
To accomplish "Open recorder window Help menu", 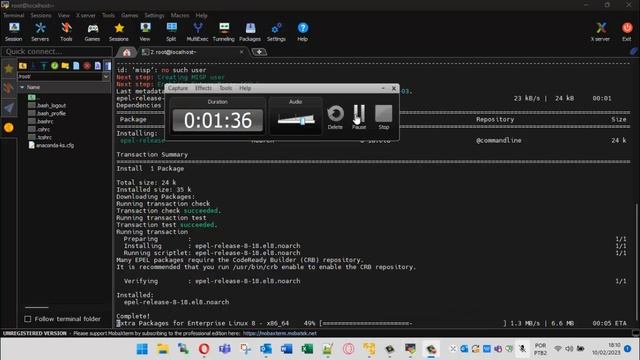I will (245, 88).
